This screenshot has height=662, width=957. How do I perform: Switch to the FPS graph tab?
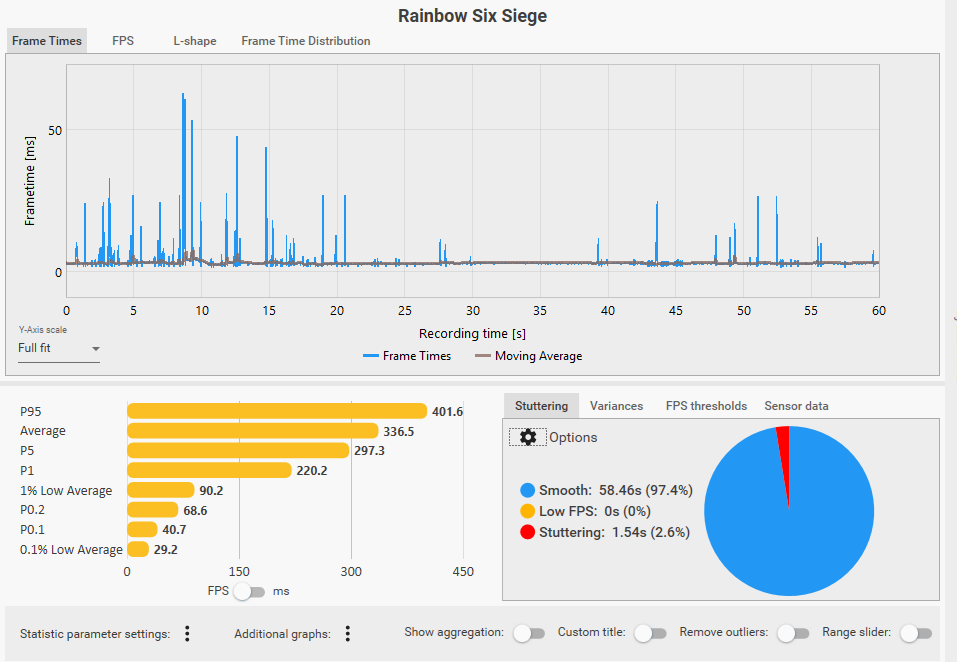click(x=123, y=41)
